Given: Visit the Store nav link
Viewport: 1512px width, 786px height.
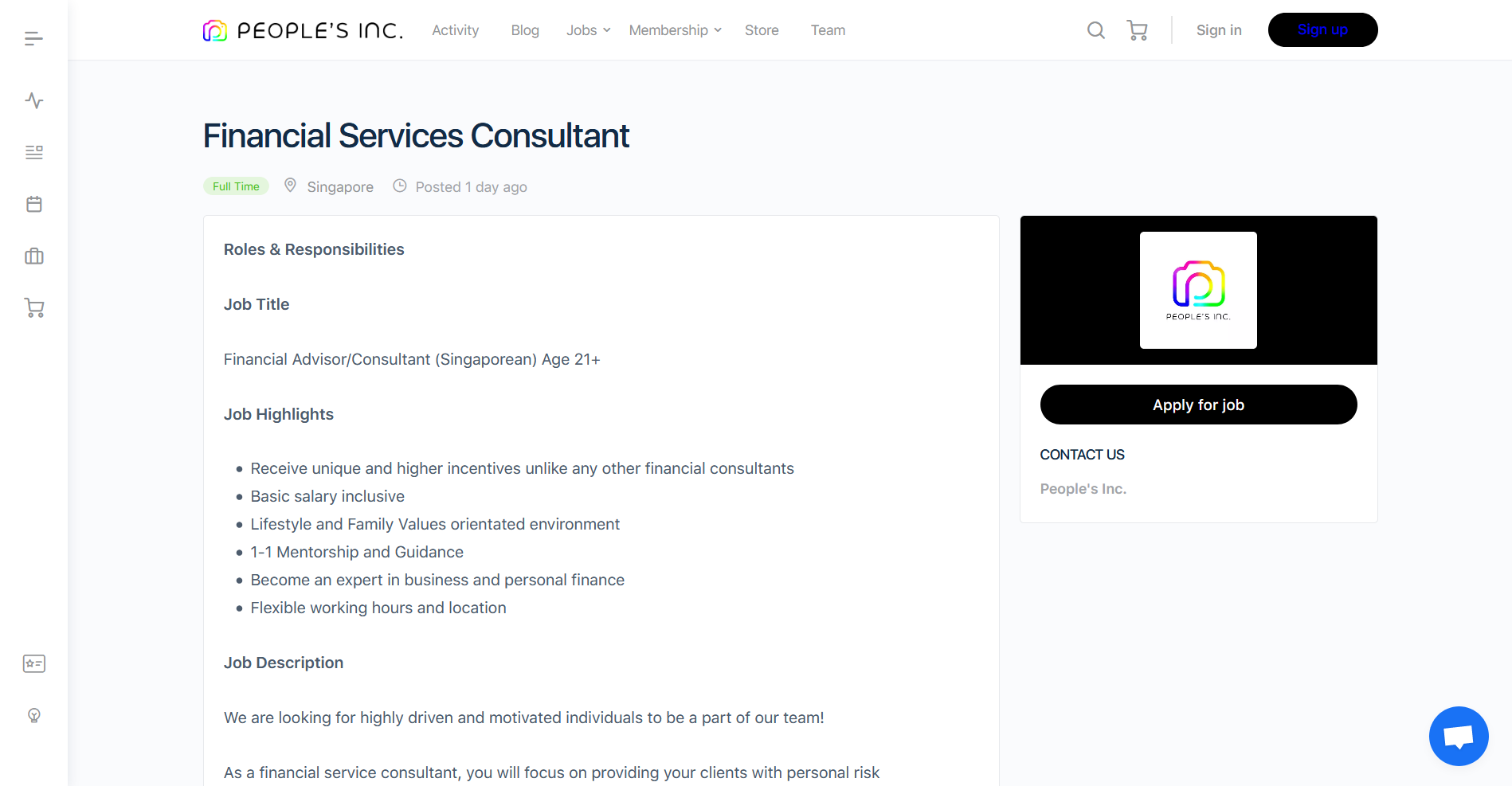Looking at the screenshot, I should 762,30.
